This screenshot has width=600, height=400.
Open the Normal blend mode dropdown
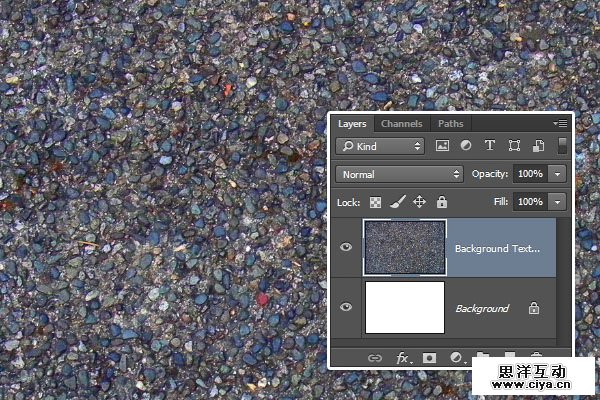pyautogui.click(x=401, y=174)
